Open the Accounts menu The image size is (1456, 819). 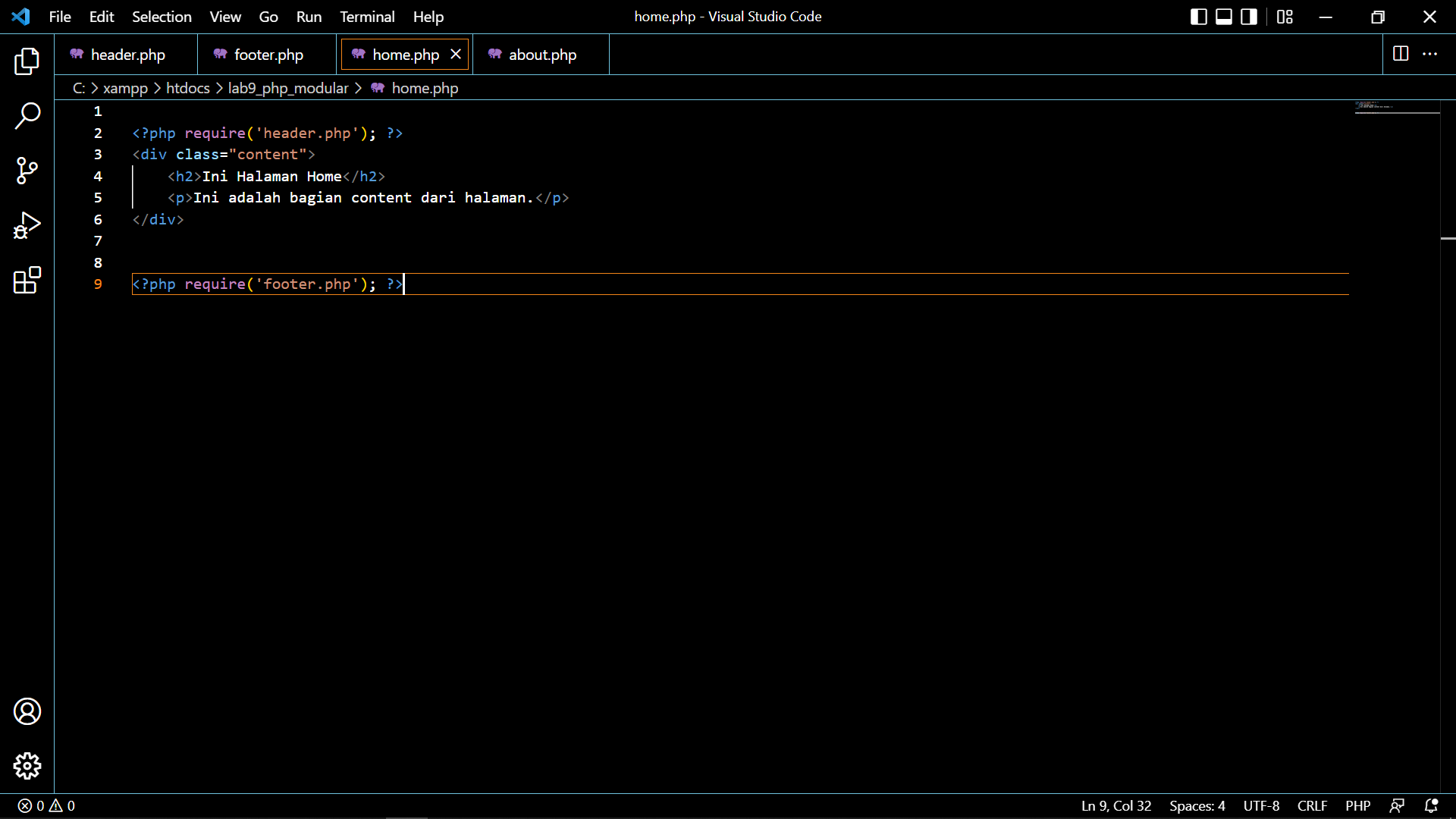point(27,711)
